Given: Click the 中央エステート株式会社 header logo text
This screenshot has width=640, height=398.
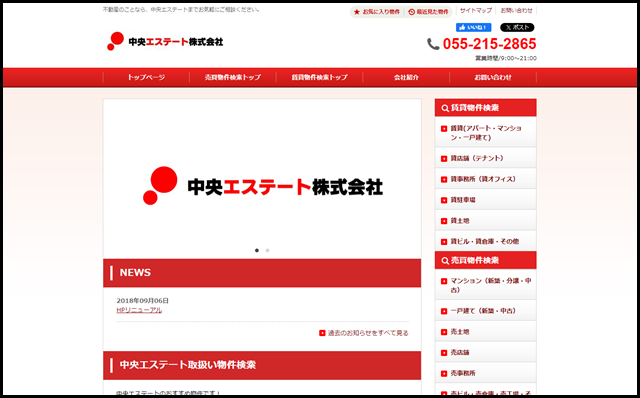Looking at the screenshot, I should click(x=176, y=42).
